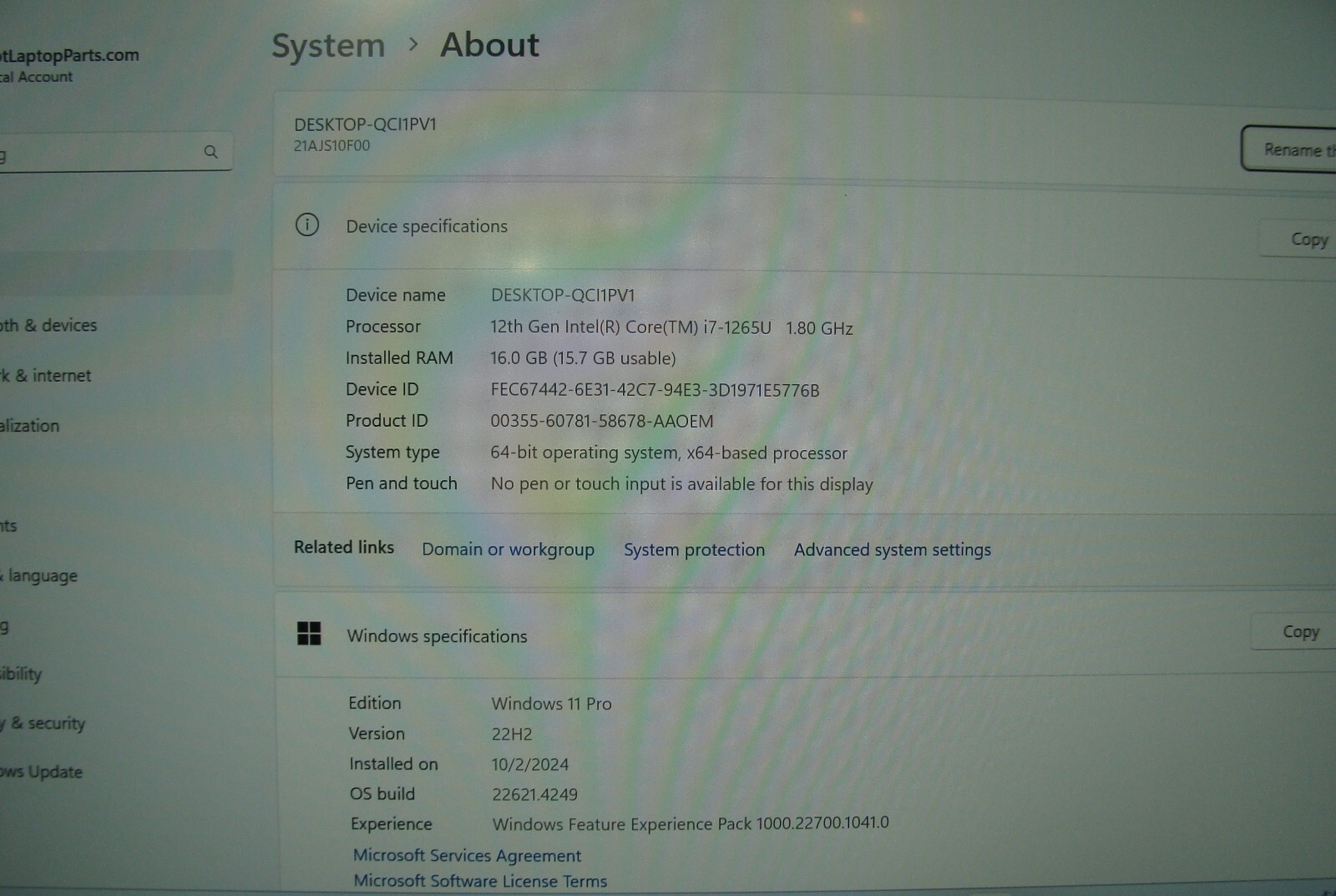
Task: Click the Windows logo icon beside Windows specifications
Action: point(309,634)
